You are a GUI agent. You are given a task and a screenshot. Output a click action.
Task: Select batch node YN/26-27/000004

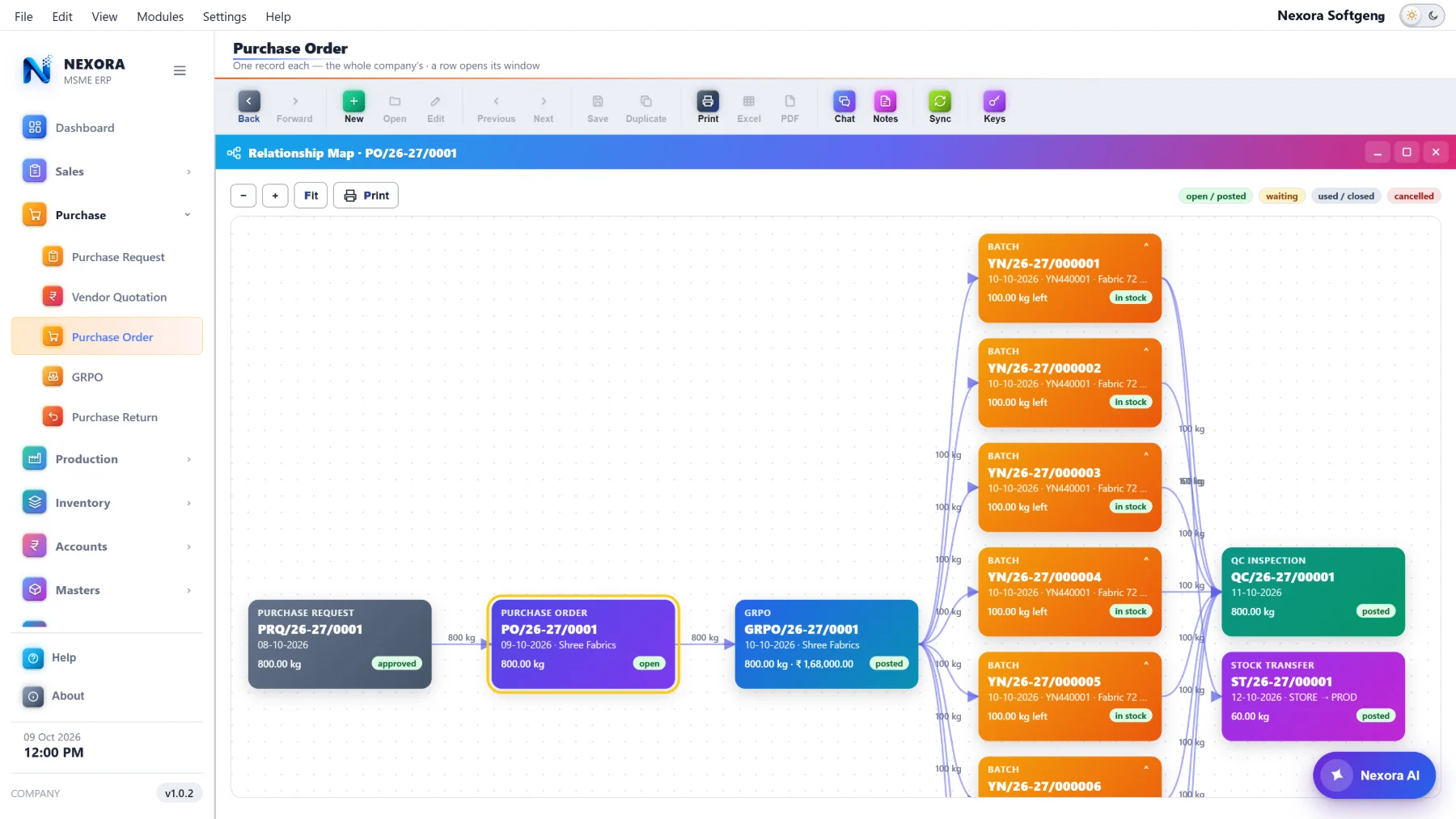(1069, 592)
